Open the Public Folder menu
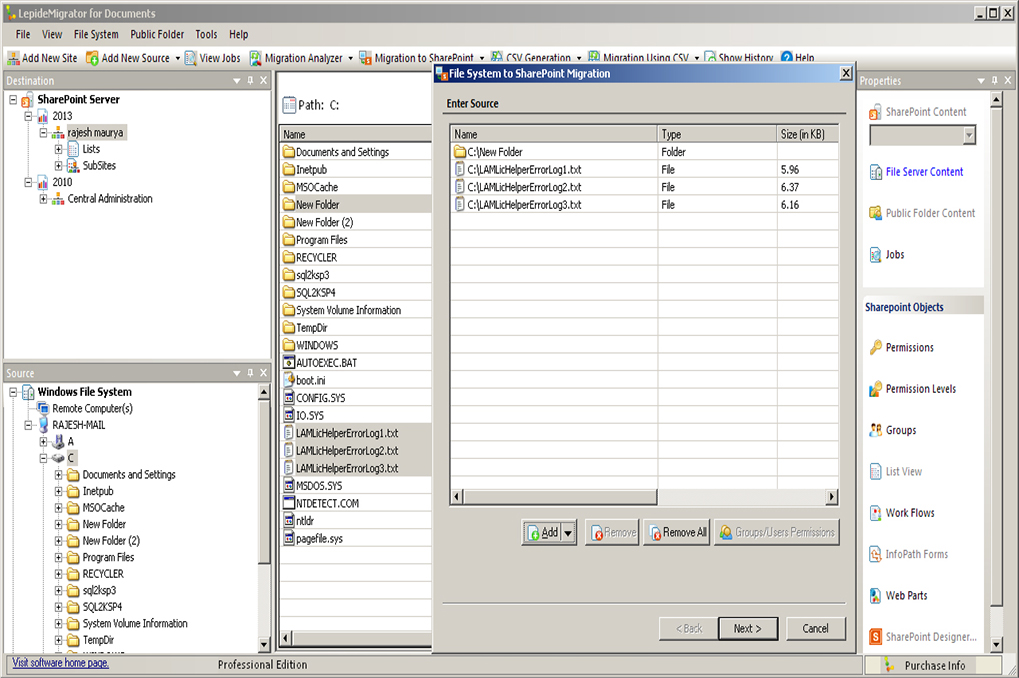 (156, 33)
